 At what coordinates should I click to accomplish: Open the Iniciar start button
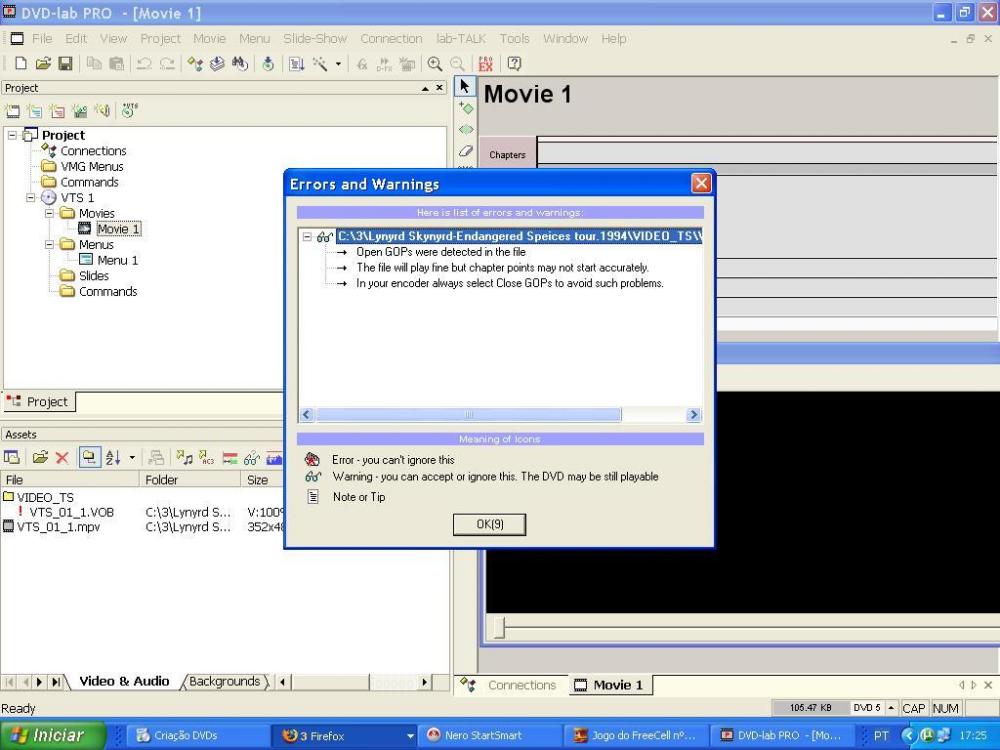point(48,736)
